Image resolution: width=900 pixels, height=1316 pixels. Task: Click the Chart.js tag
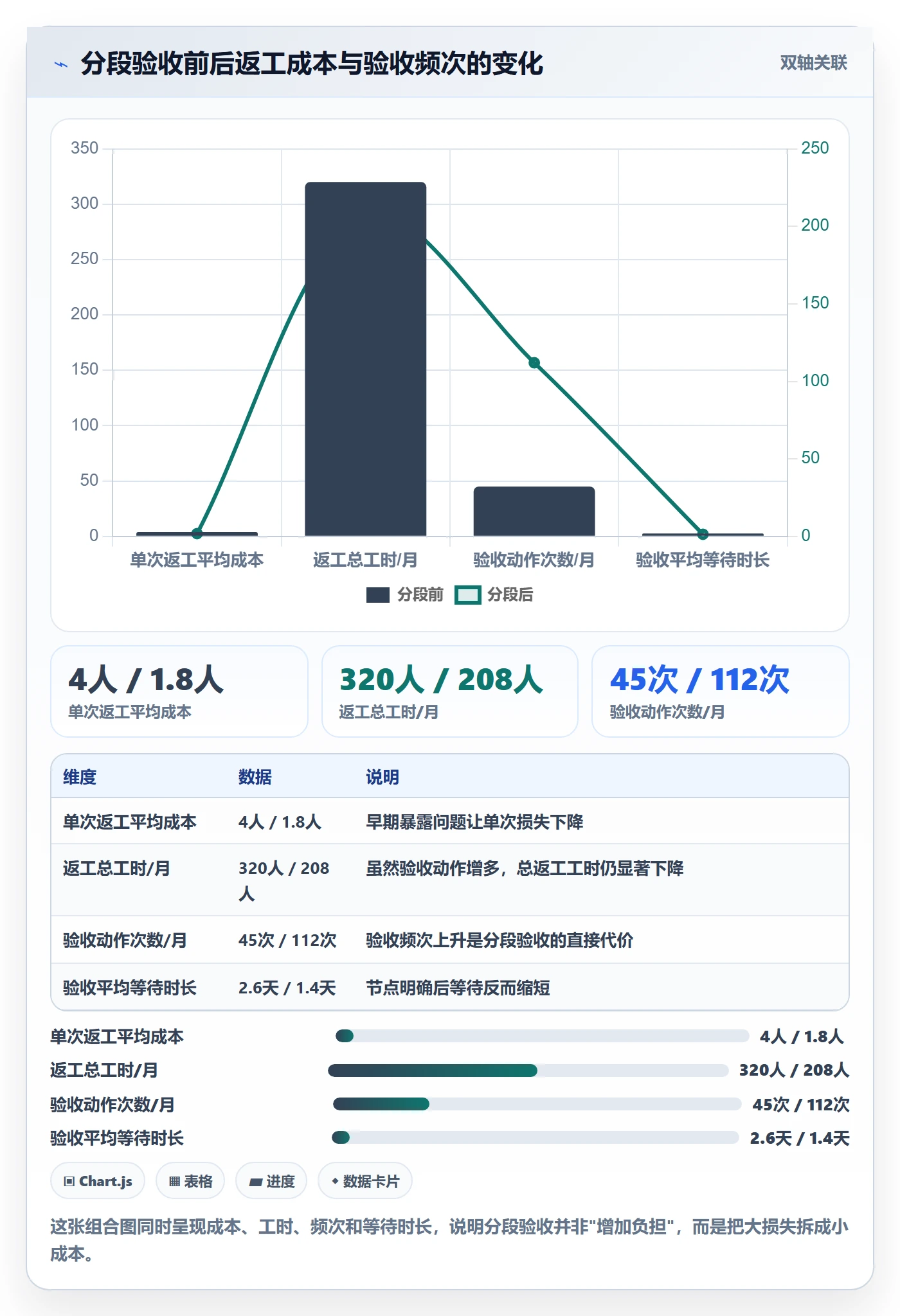[98, 1181]
